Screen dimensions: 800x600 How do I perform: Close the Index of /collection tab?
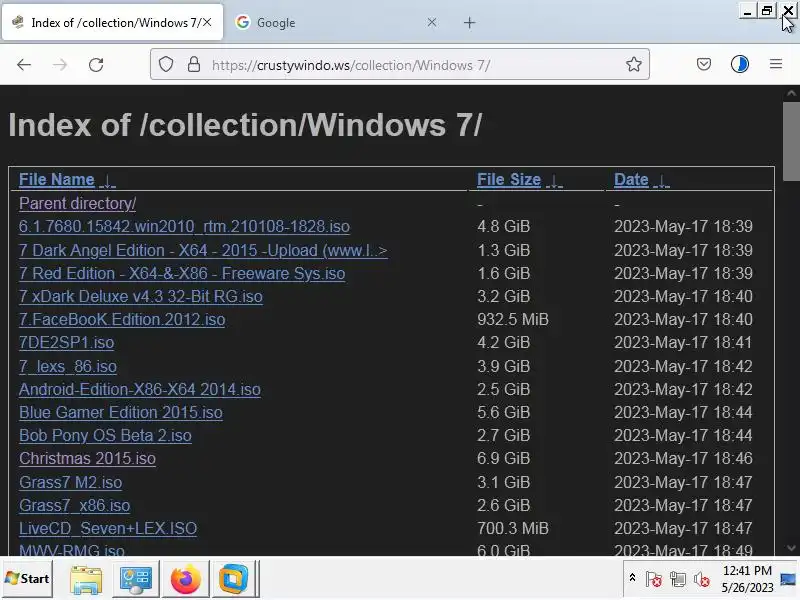(207, 22)
